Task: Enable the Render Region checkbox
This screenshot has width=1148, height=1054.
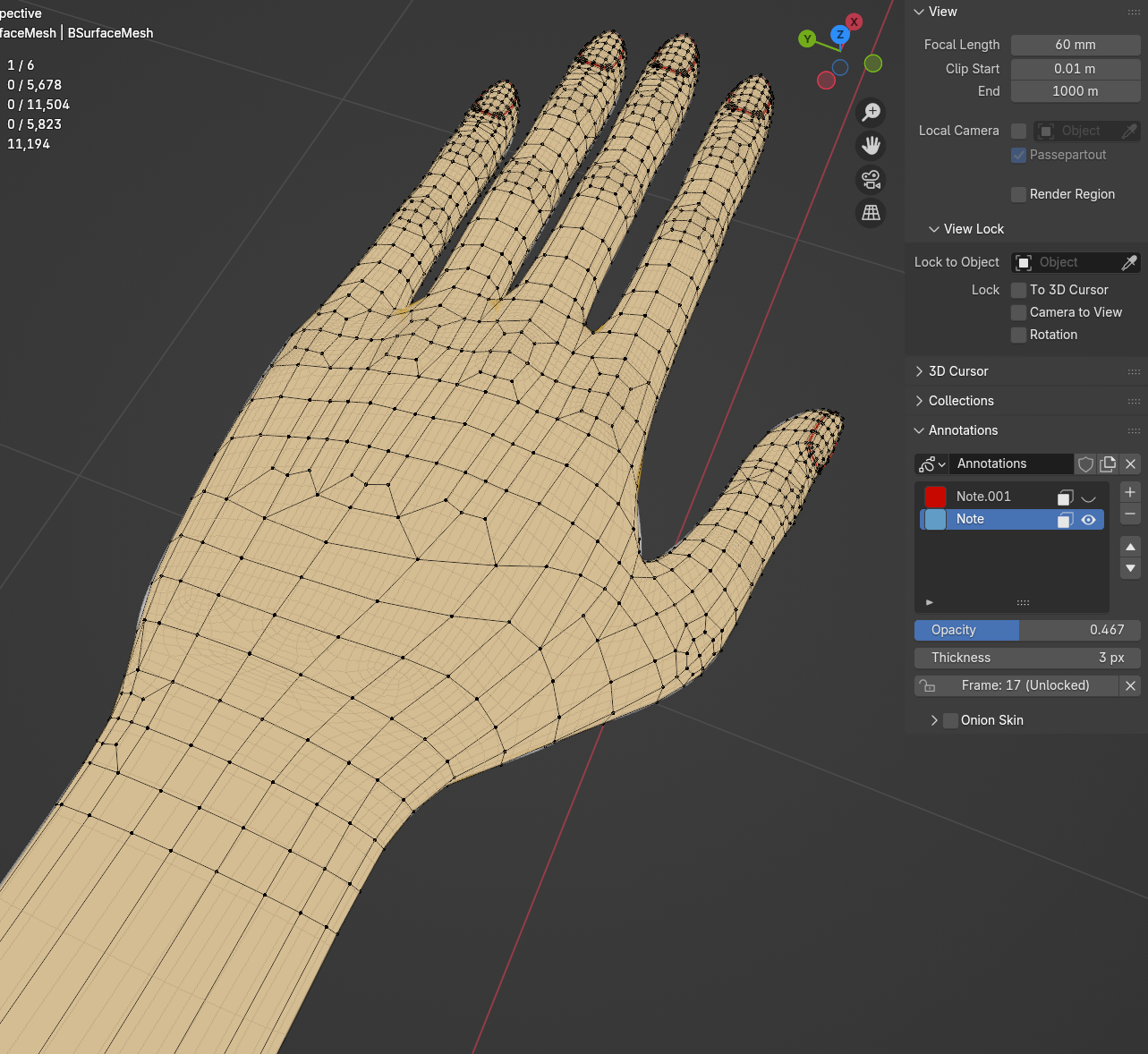Action: [x=1018, y=194]
